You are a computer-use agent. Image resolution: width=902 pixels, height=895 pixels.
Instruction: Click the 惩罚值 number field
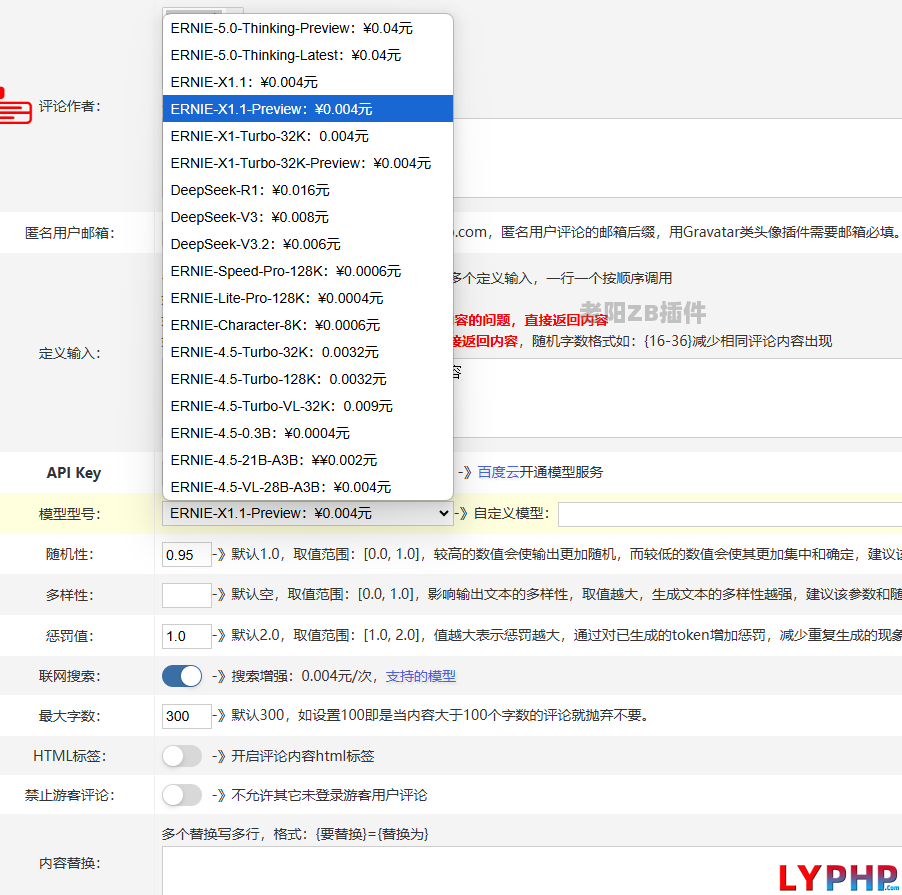pyautogui.click(x=186, y=636)
